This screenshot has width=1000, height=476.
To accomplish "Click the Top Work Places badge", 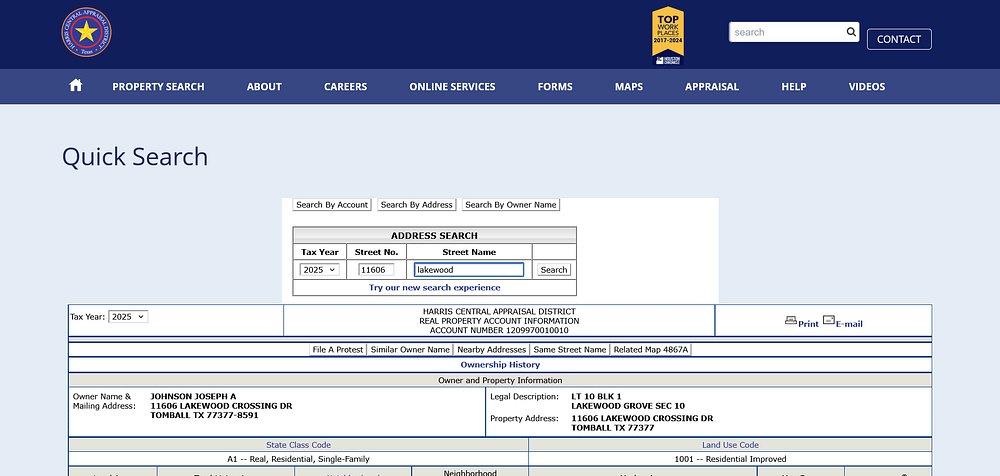I will click(668, 35).
